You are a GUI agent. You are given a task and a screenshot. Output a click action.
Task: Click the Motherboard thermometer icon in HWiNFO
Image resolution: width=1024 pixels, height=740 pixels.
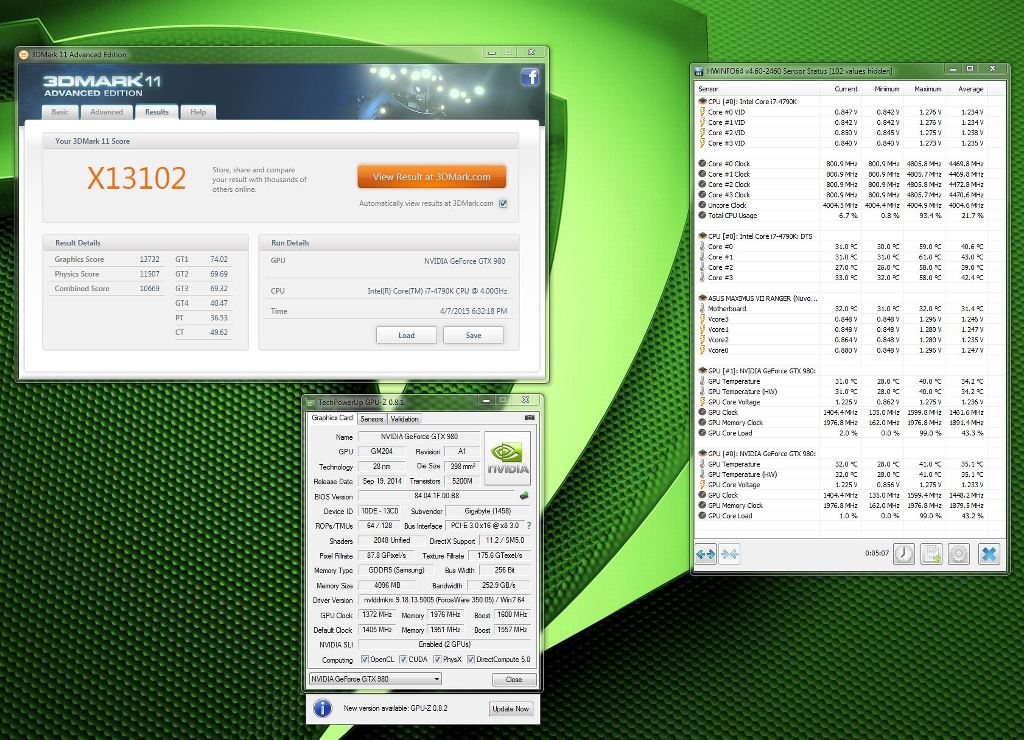[702, 308]
